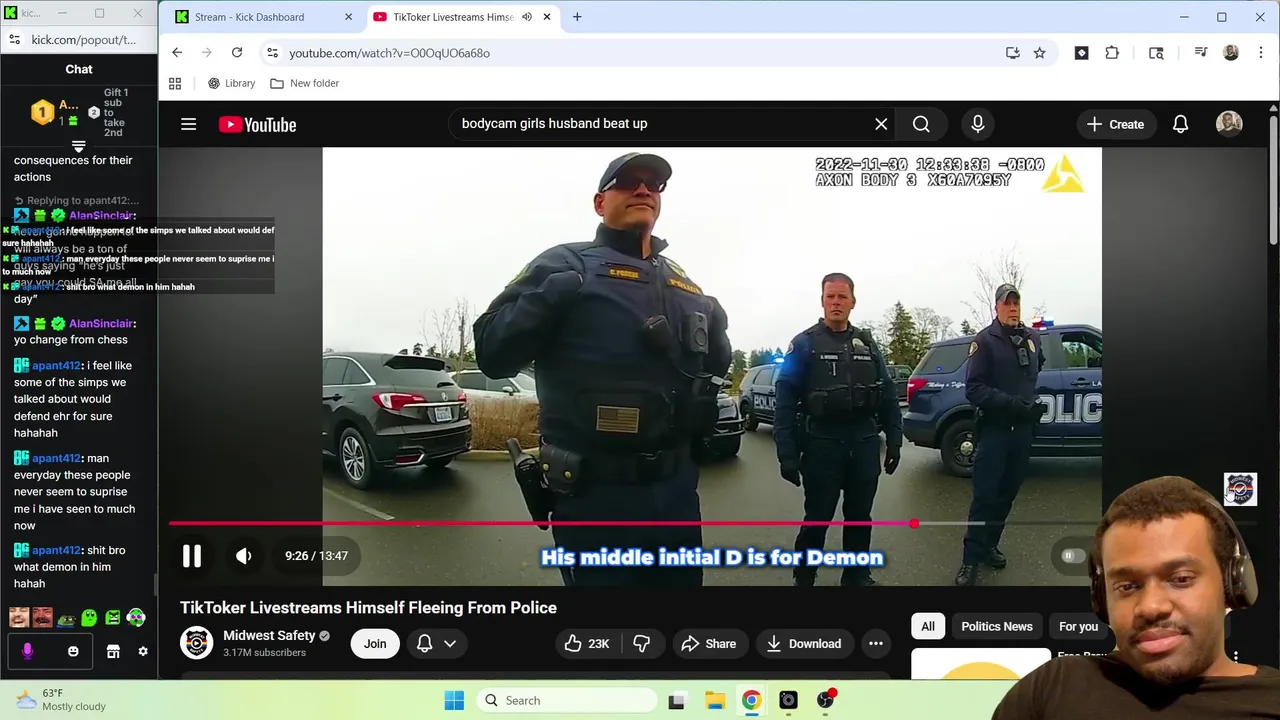
Task: Reload the YouTube page
Action: coord(237,53)
